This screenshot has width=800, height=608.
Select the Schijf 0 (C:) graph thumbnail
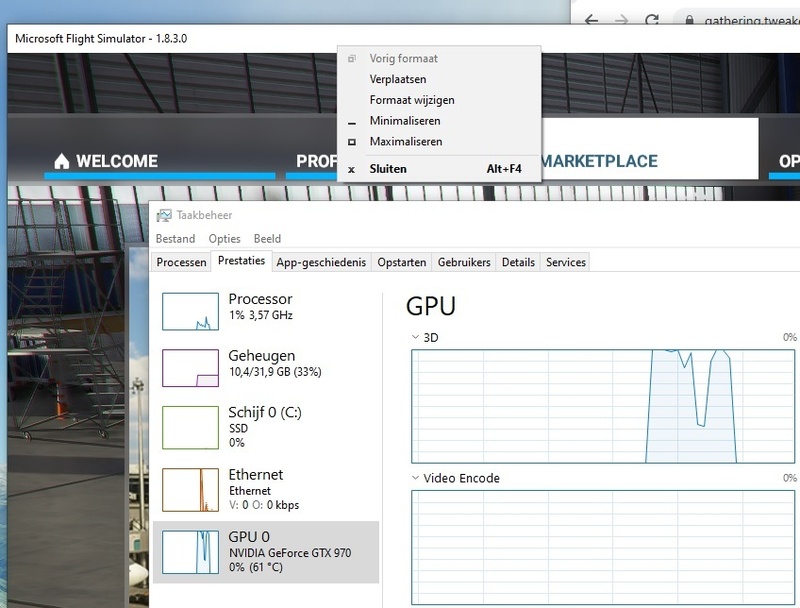(x=190, y=427)
